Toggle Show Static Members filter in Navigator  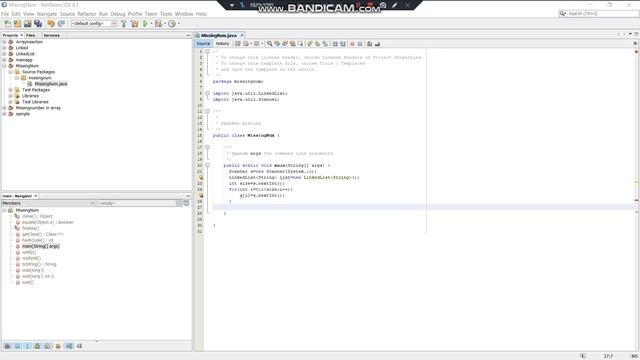pyautogui.click(x=27, y=346)
